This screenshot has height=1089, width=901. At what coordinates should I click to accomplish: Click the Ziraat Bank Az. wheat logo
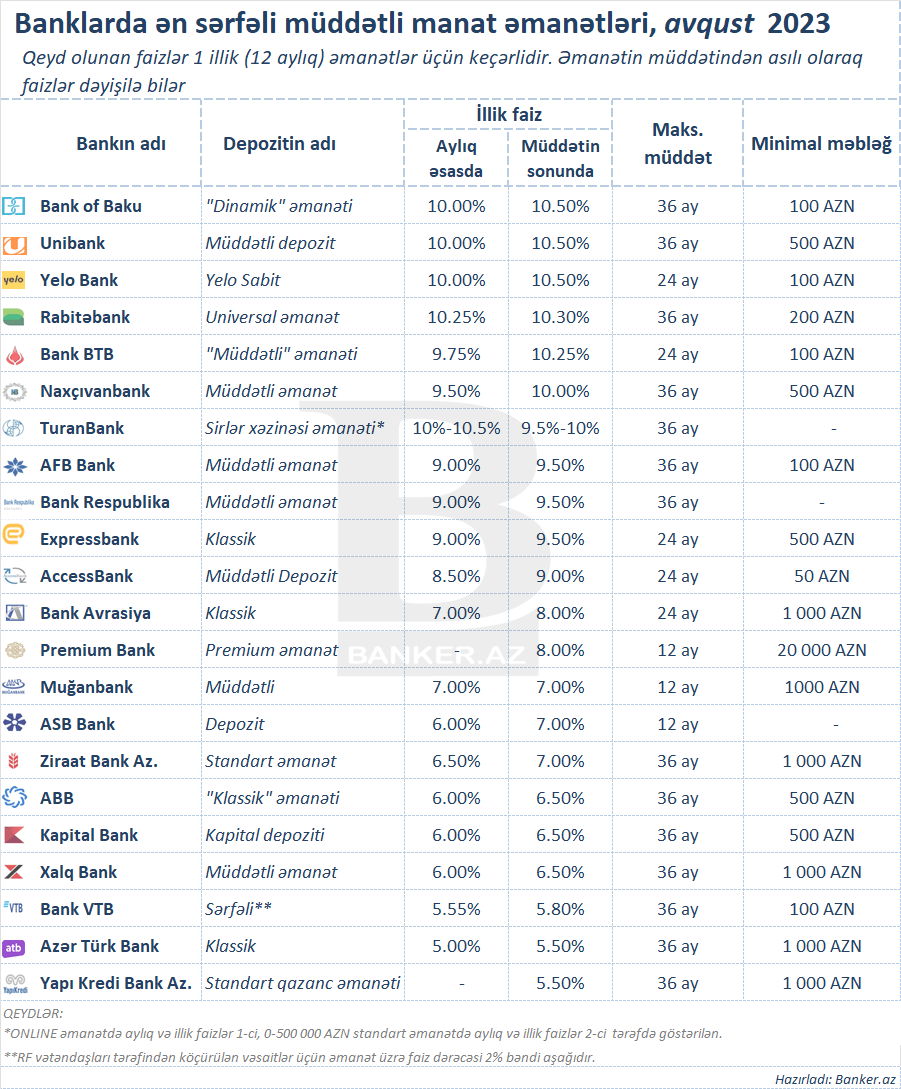[x=14, y=761]
